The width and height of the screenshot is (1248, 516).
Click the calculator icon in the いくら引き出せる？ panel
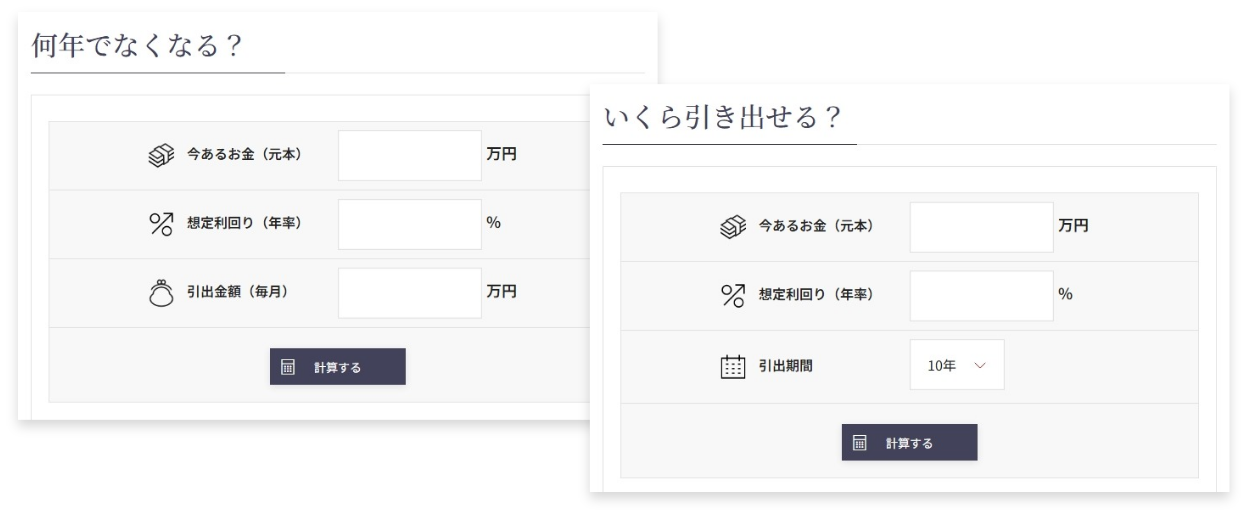pos(860,443)
